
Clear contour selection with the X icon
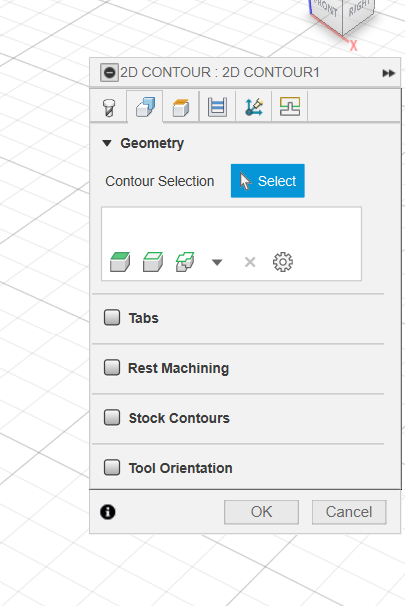pos(250,262)
